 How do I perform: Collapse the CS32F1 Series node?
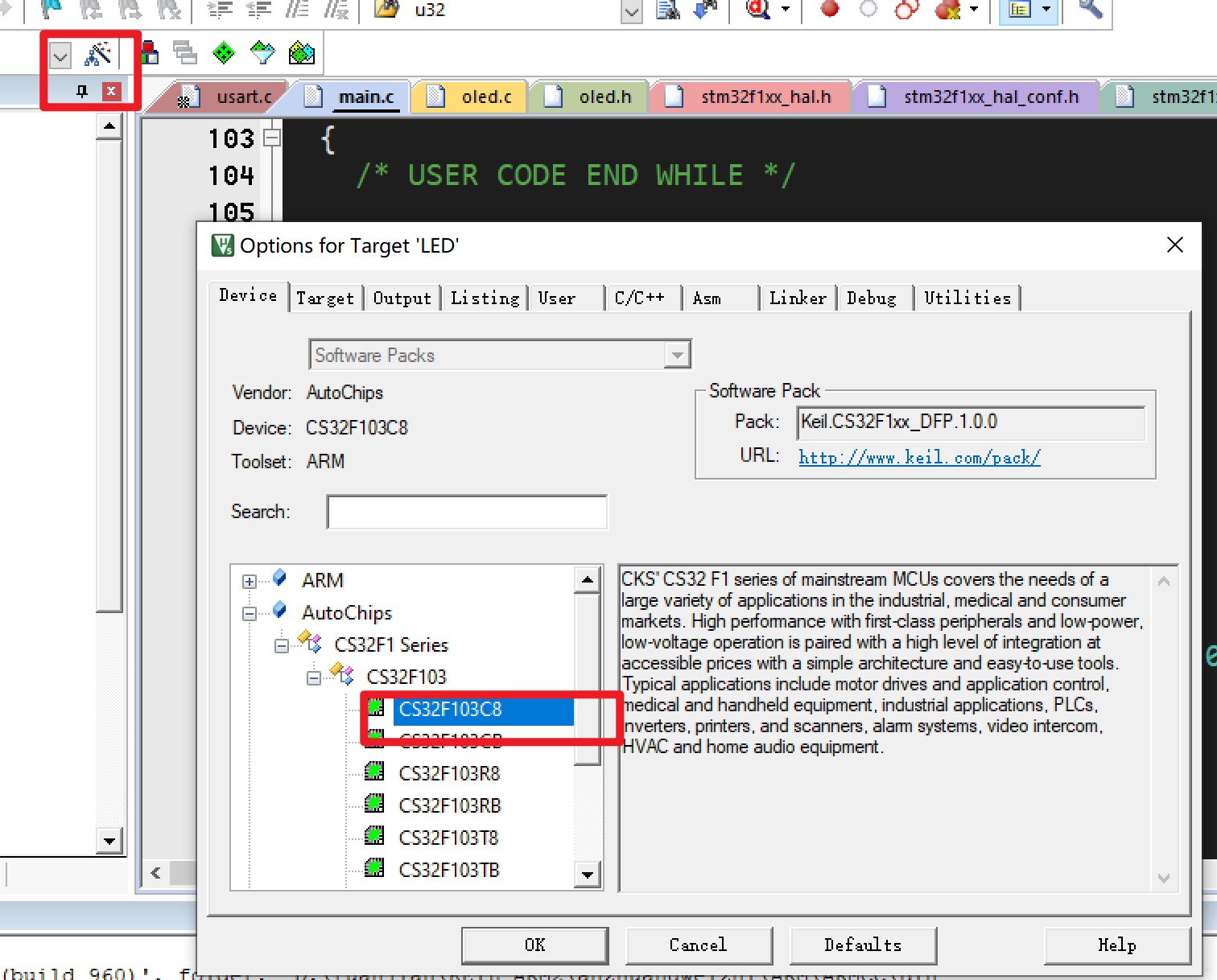(x=282, y=645)
